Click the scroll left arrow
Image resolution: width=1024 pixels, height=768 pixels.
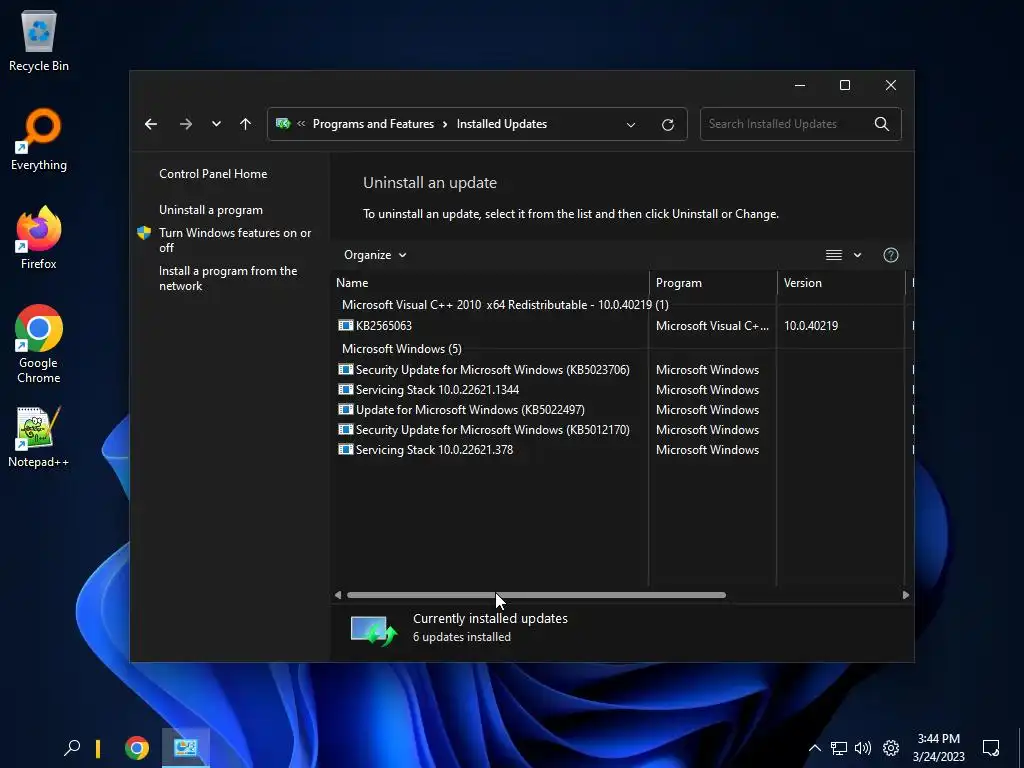point(338,595)
